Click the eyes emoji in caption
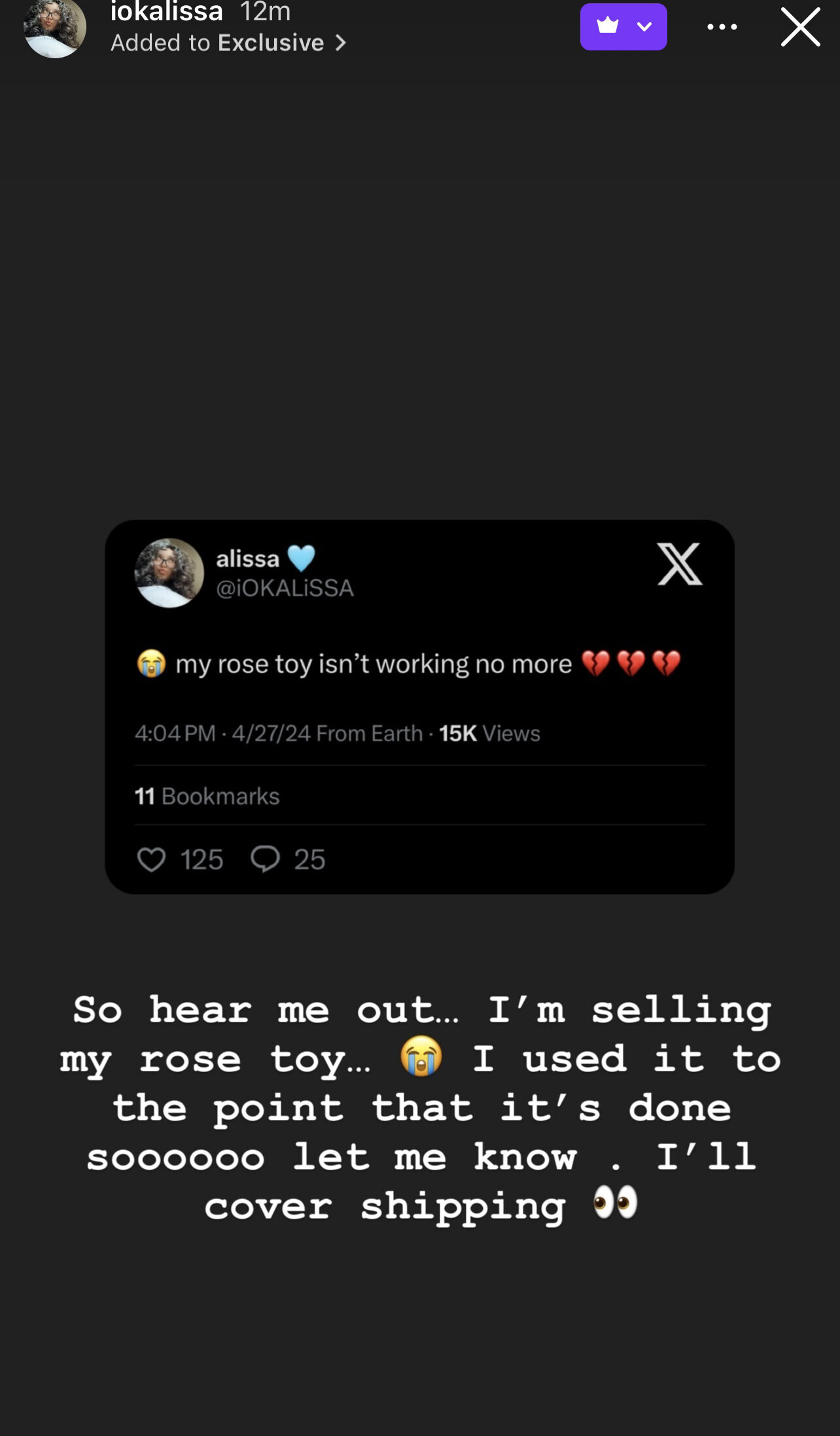 [x=615, y=1203]
